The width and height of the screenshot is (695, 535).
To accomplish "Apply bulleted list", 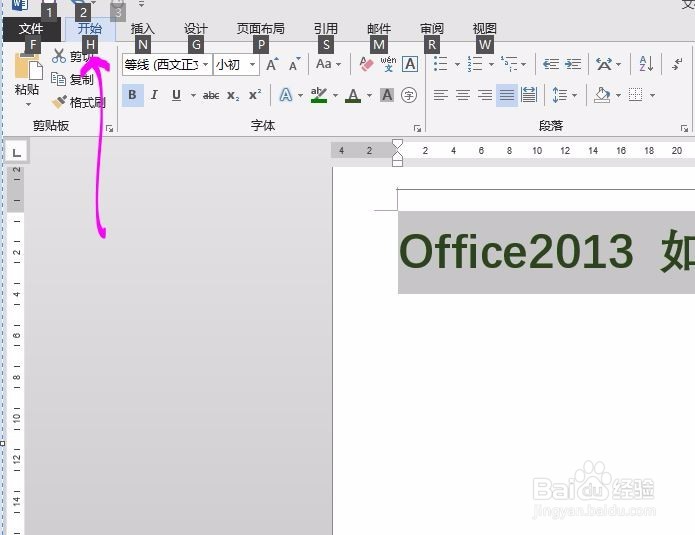I will [x=441, y=64].
